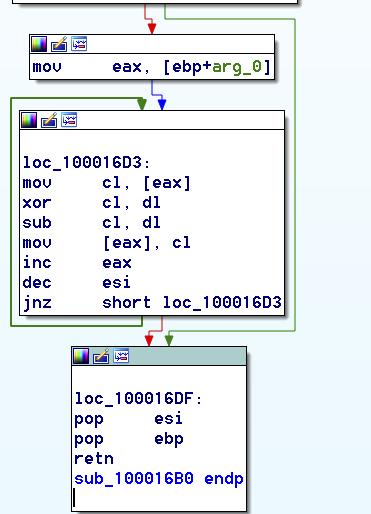
Task: Click color icon in loc_100016D3 block
Action: point(29,120)
